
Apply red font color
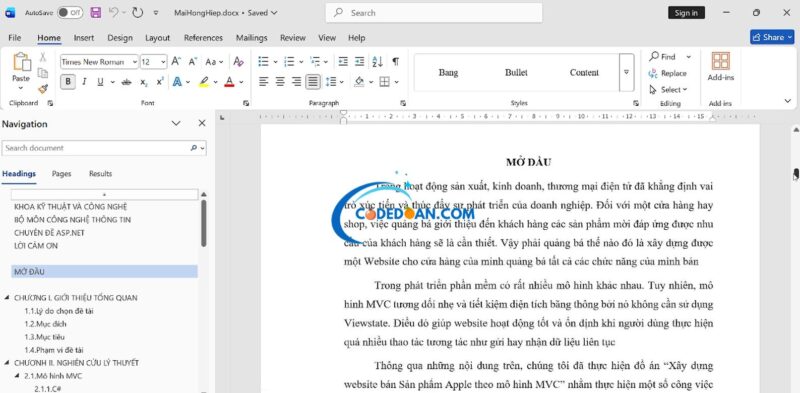(x=229, y=82)
